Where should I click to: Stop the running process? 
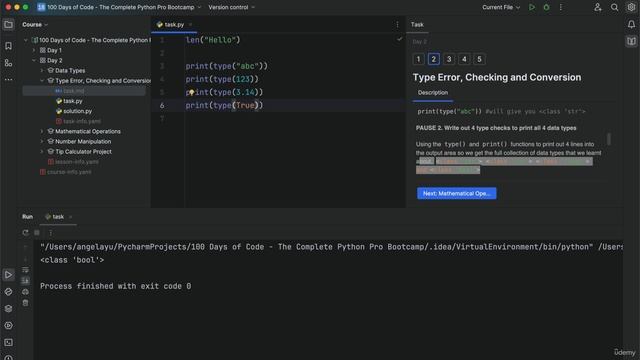tap(37, 233)
